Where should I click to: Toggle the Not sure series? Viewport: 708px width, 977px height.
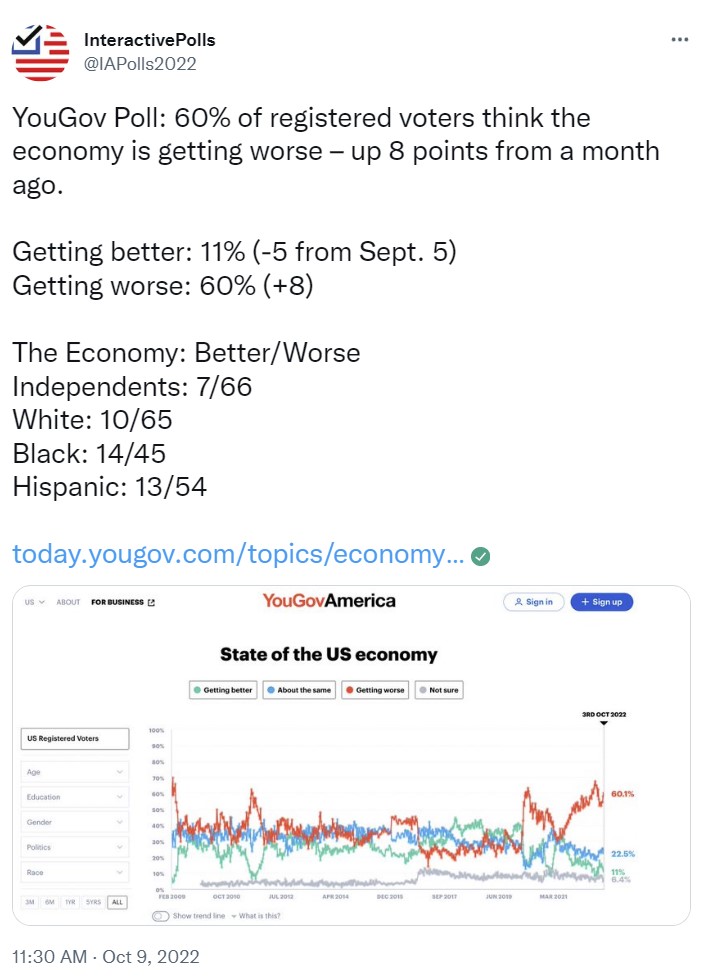click(x=439, y=690)
